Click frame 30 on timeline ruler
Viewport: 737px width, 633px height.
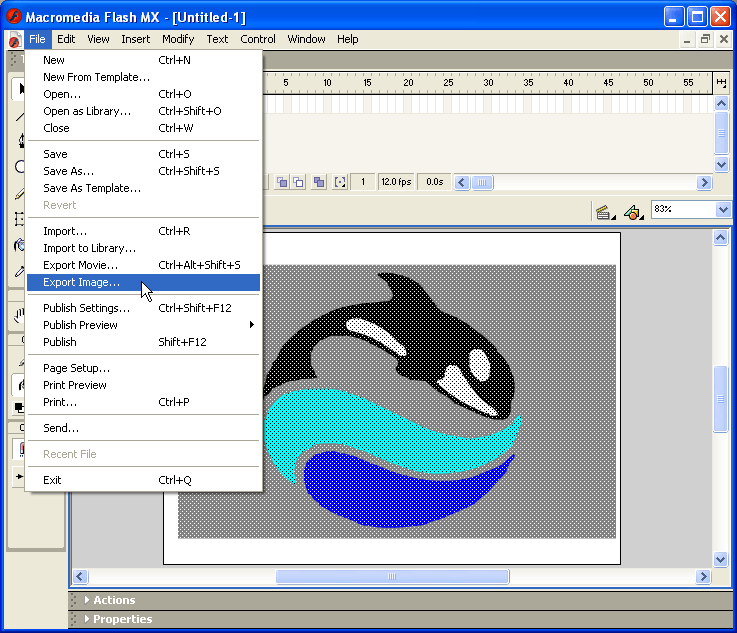pyautogui.click(x=488, y=83)
